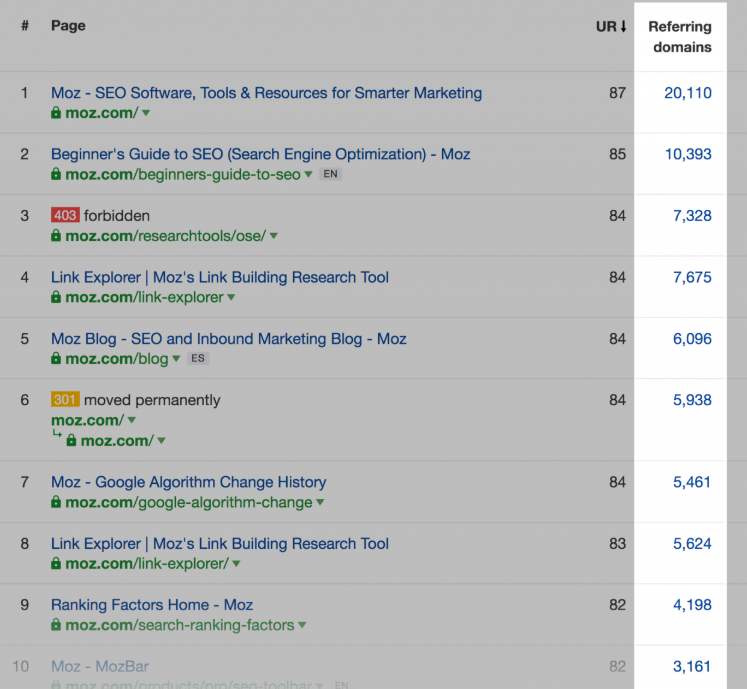Click the UR value 83 in row 8
This screenshot has height=689, width=747.
point(617,544)
